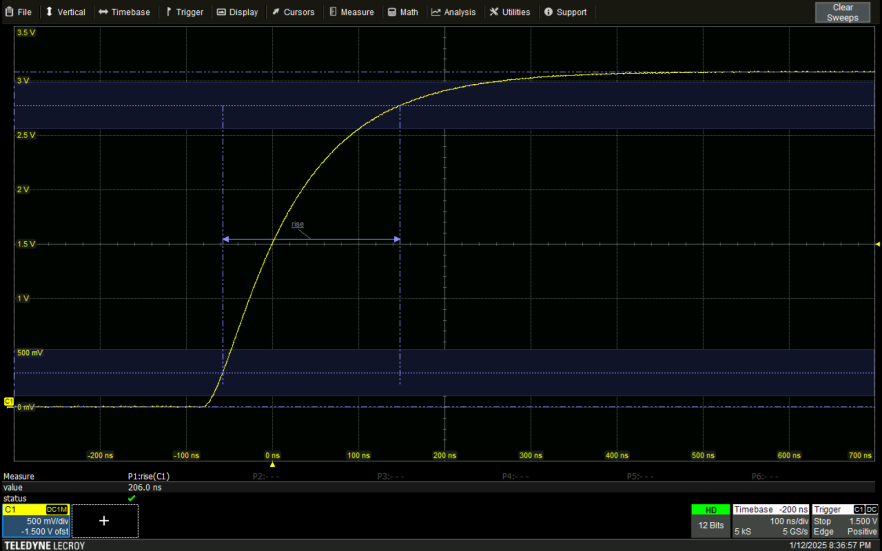Viewport: 882px width, 551px height.
Task: Click the 'rise' annotation label on waveform
Action: tap(298, 224)
